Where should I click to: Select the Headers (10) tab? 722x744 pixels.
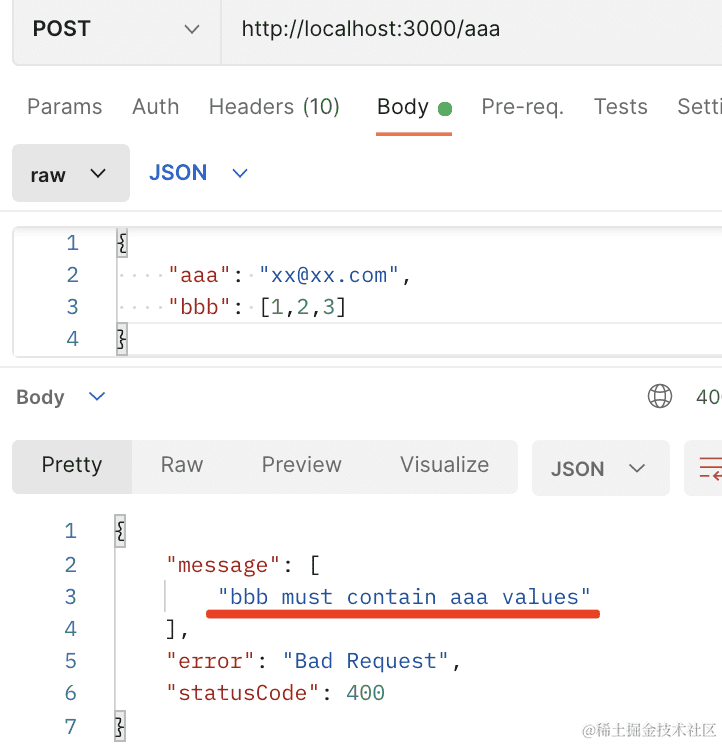click(x=274, y=107)
